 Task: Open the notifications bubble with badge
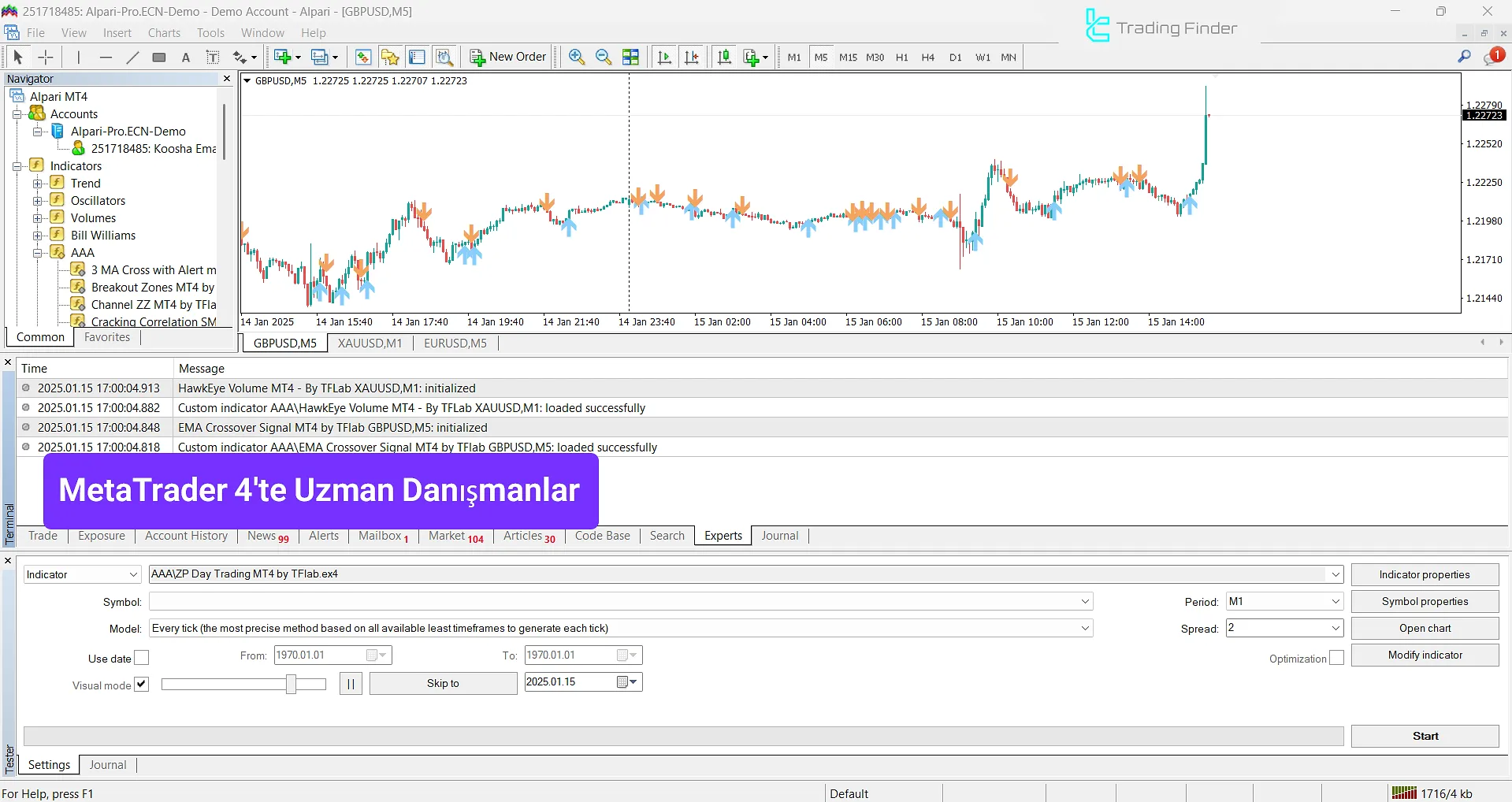(1494, 56)
